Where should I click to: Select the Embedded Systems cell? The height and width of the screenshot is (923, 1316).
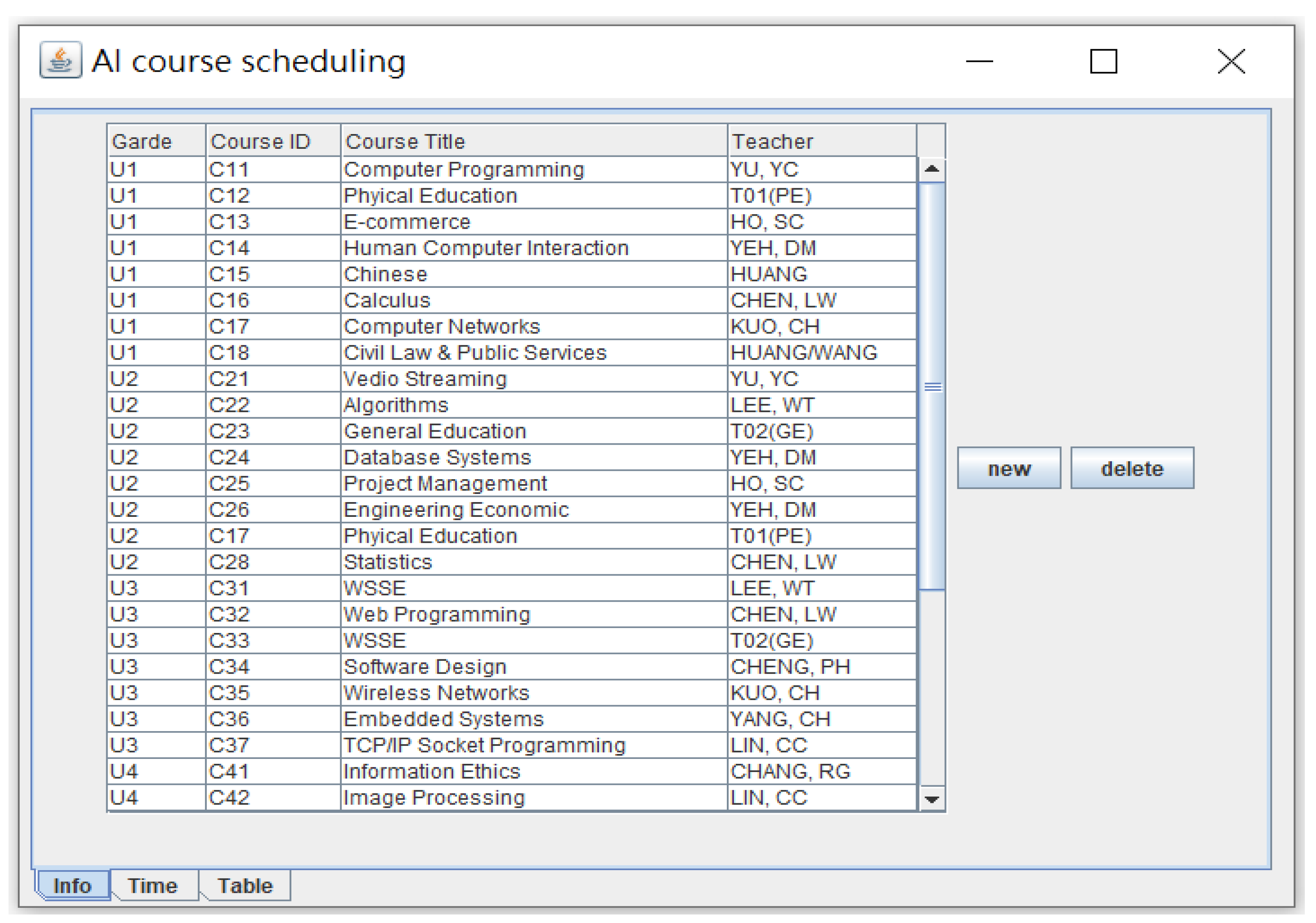pyautogui.click(x=534, y=719)
